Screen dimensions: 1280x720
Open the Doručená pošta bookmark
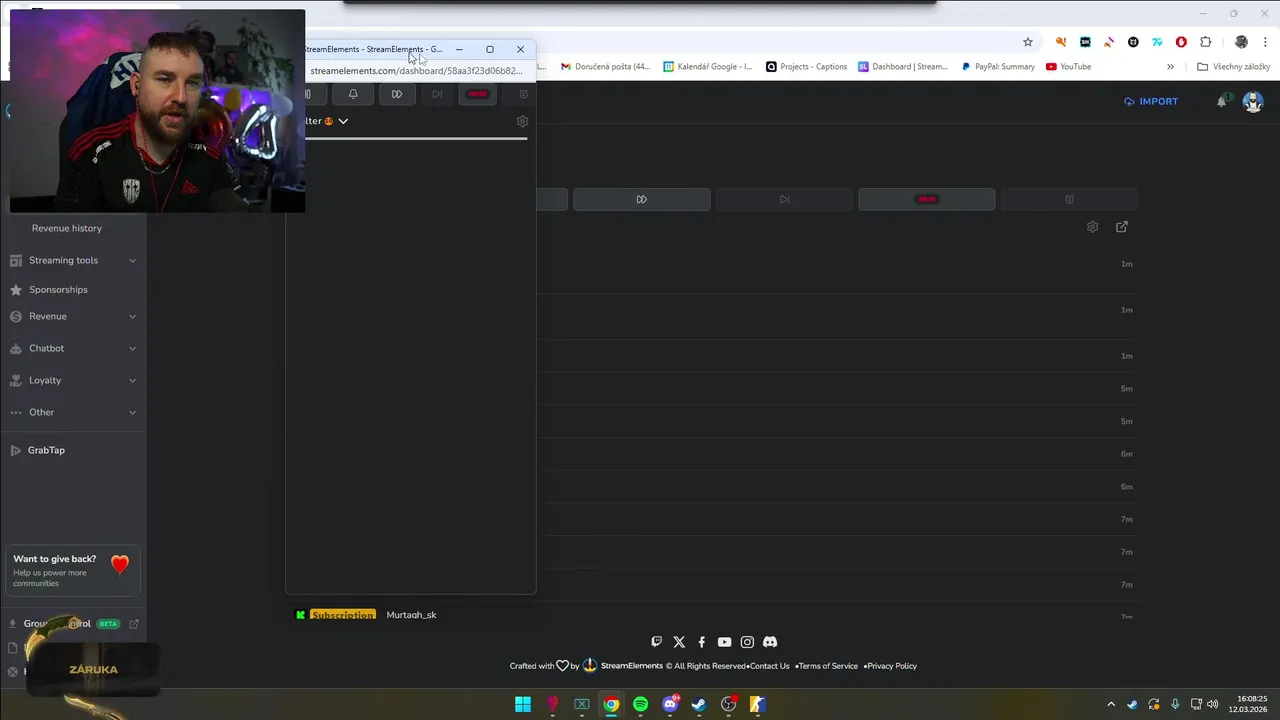click(605, 67)
